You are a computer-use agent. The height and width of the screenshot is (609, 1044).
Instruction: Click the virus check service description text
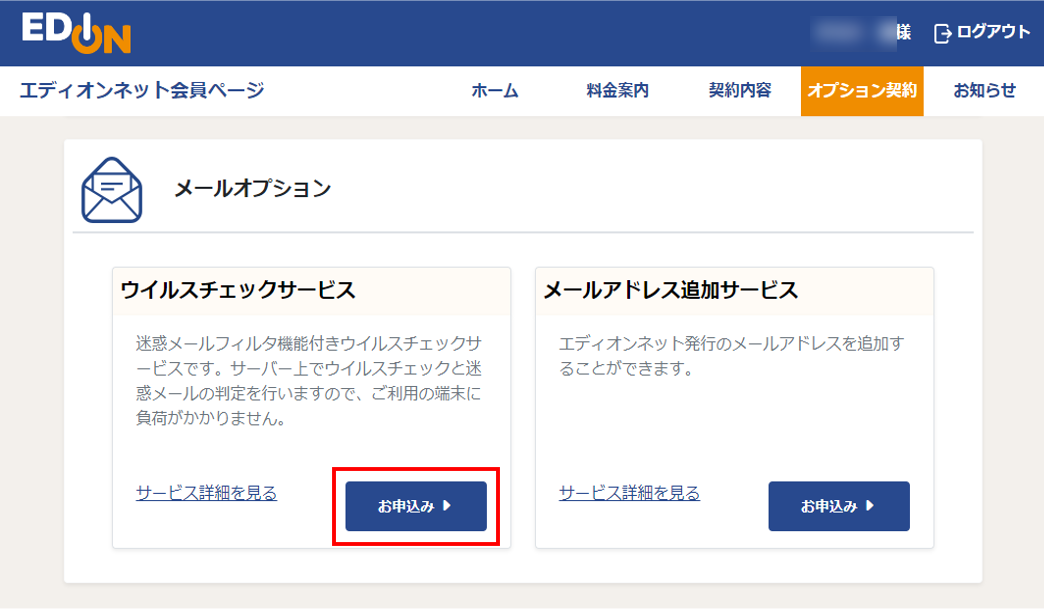[x=310, y=381]
